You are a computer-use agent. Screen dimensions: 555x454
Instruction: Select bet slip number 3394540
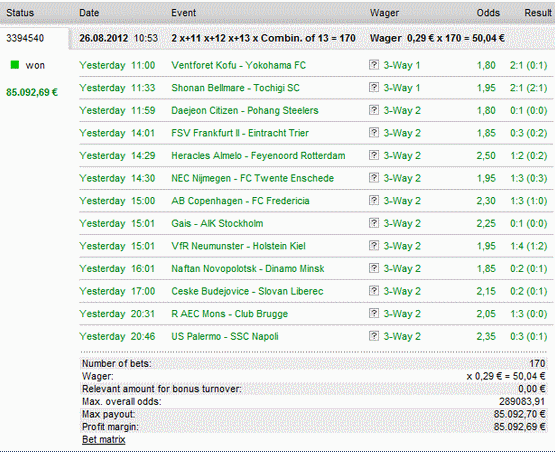(x=25, y=38)
